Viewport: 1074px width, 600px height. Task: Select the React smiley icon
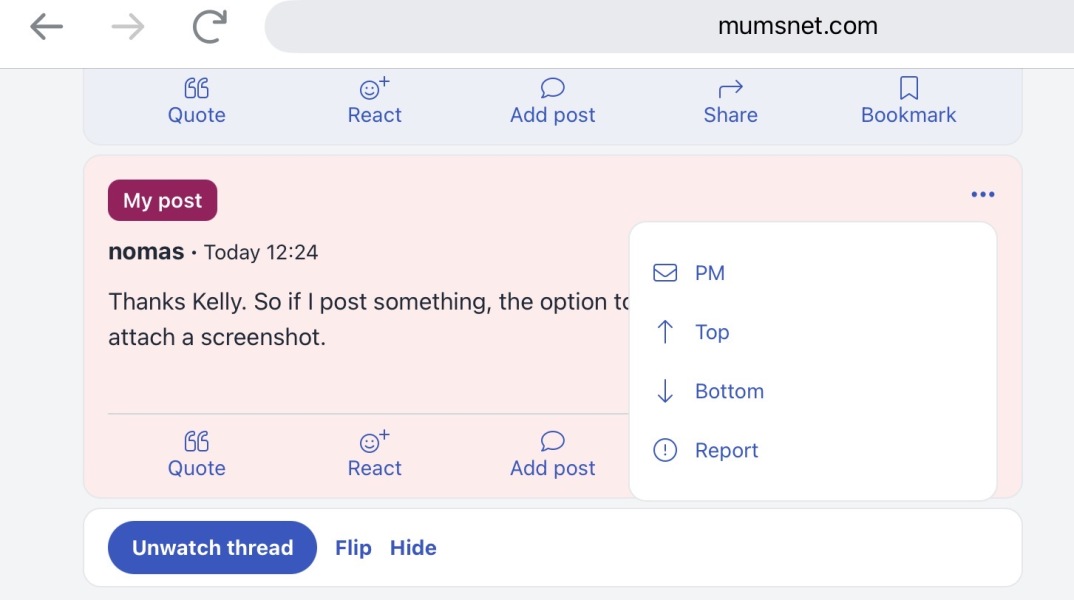(374, 88)
